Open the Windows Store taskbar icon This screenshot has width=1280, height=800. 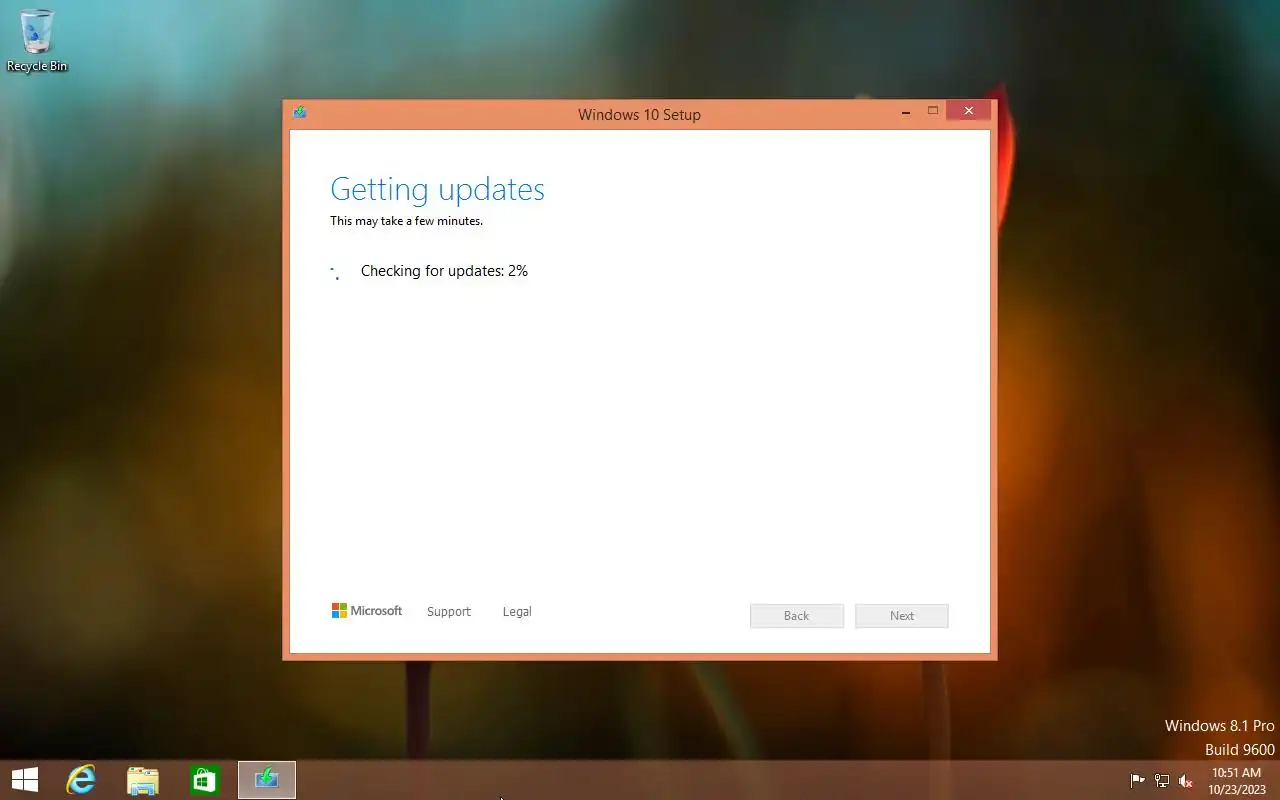205,780
